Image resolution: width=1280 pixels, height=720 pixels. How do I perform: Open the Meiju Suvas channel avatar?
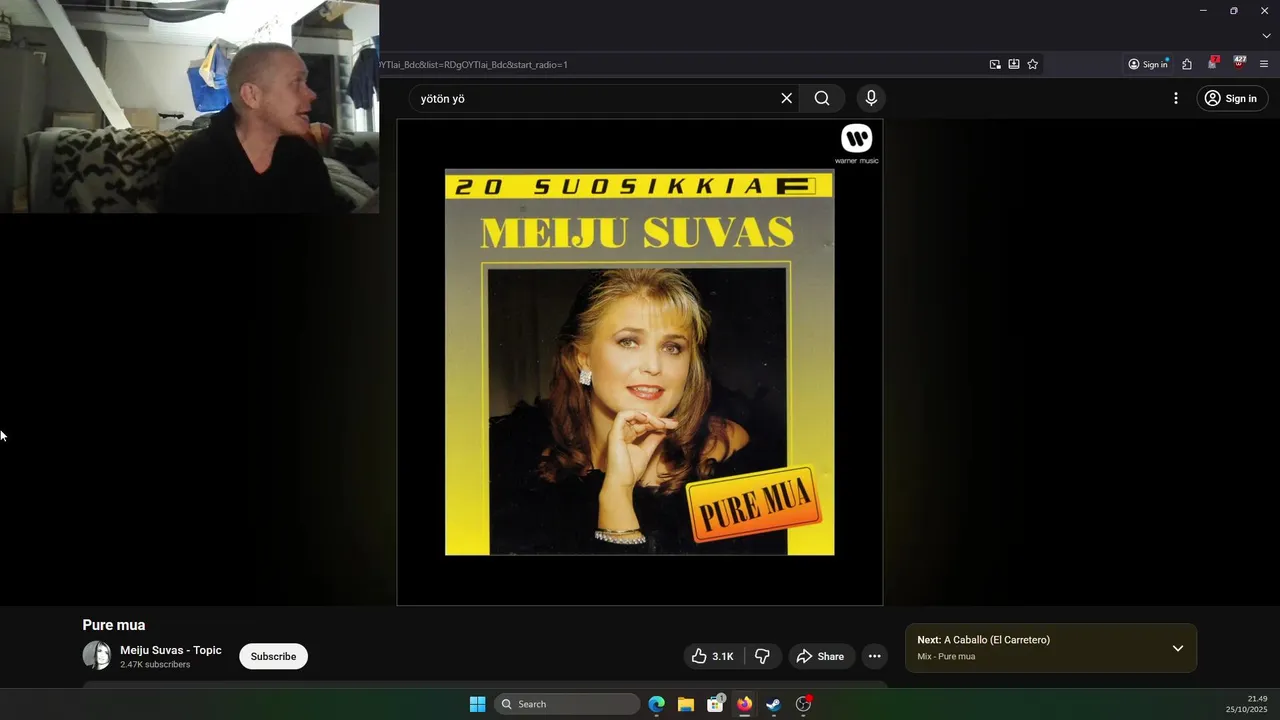coord(97,656)
